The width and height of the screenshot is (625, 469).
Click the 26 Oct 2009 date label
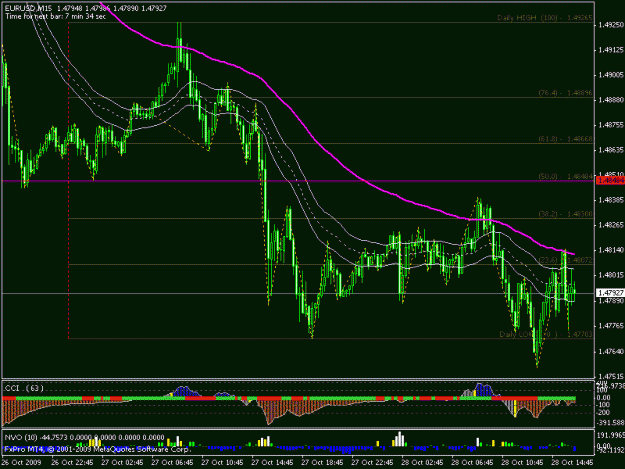coord(21,463)
